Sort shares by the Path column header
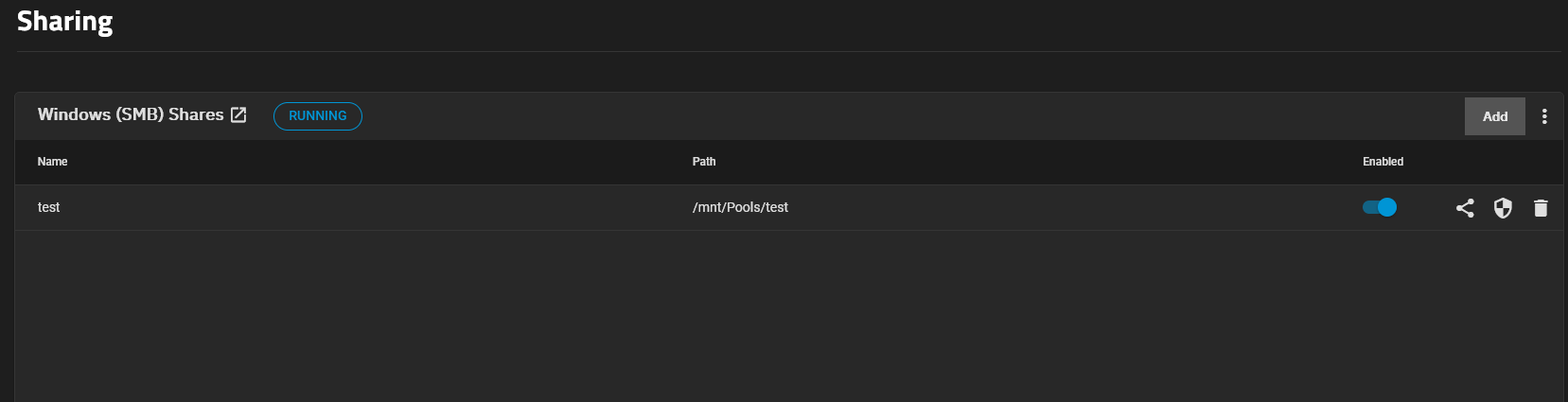 [x=704, y=162]
